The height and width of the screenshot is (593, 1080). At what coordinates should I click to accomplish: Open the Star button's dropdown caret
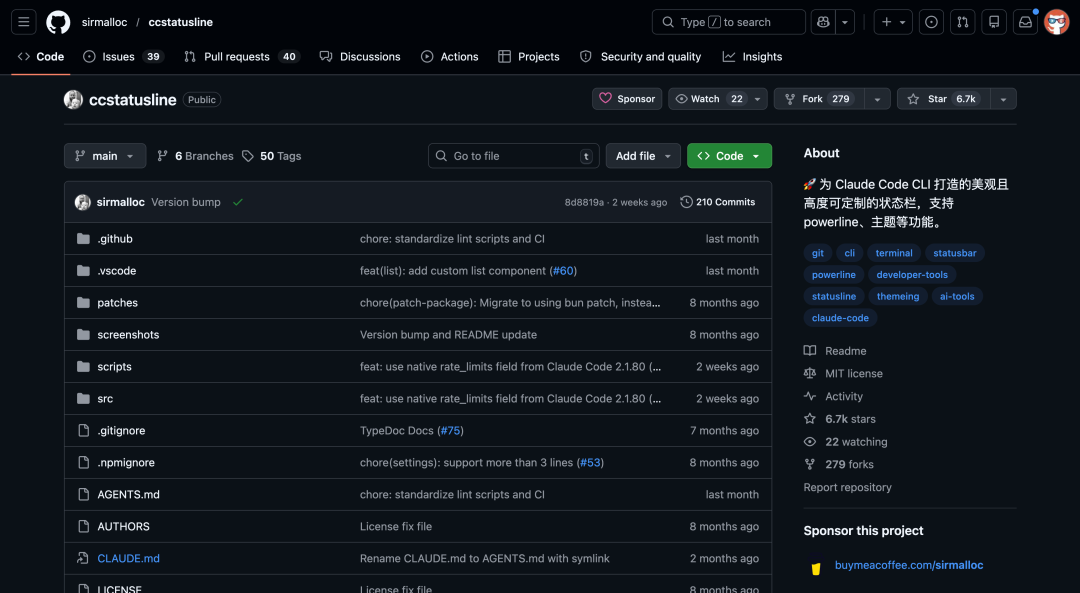pos(1003,98)
